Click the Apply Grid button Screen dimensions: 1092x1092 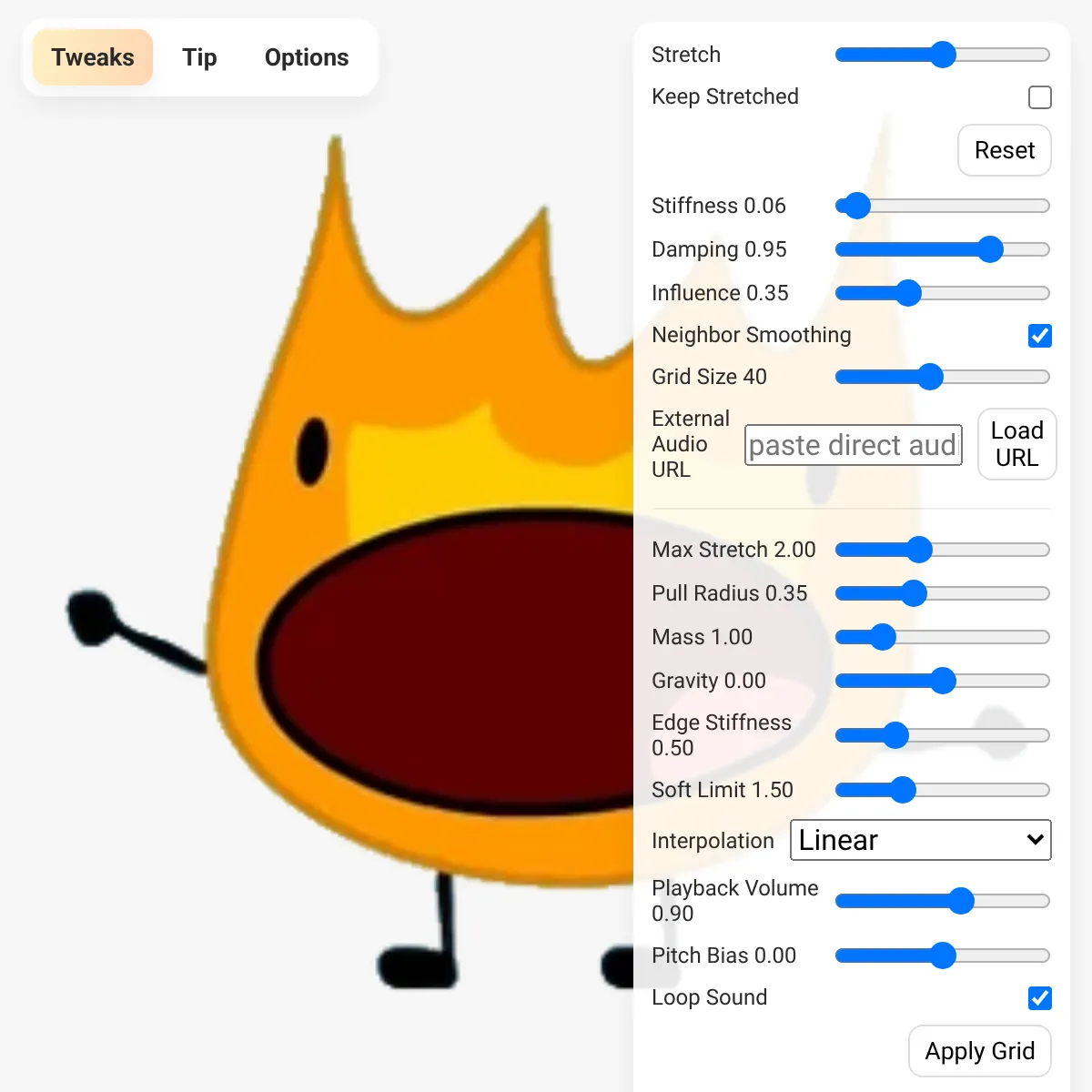(980, 1051)
